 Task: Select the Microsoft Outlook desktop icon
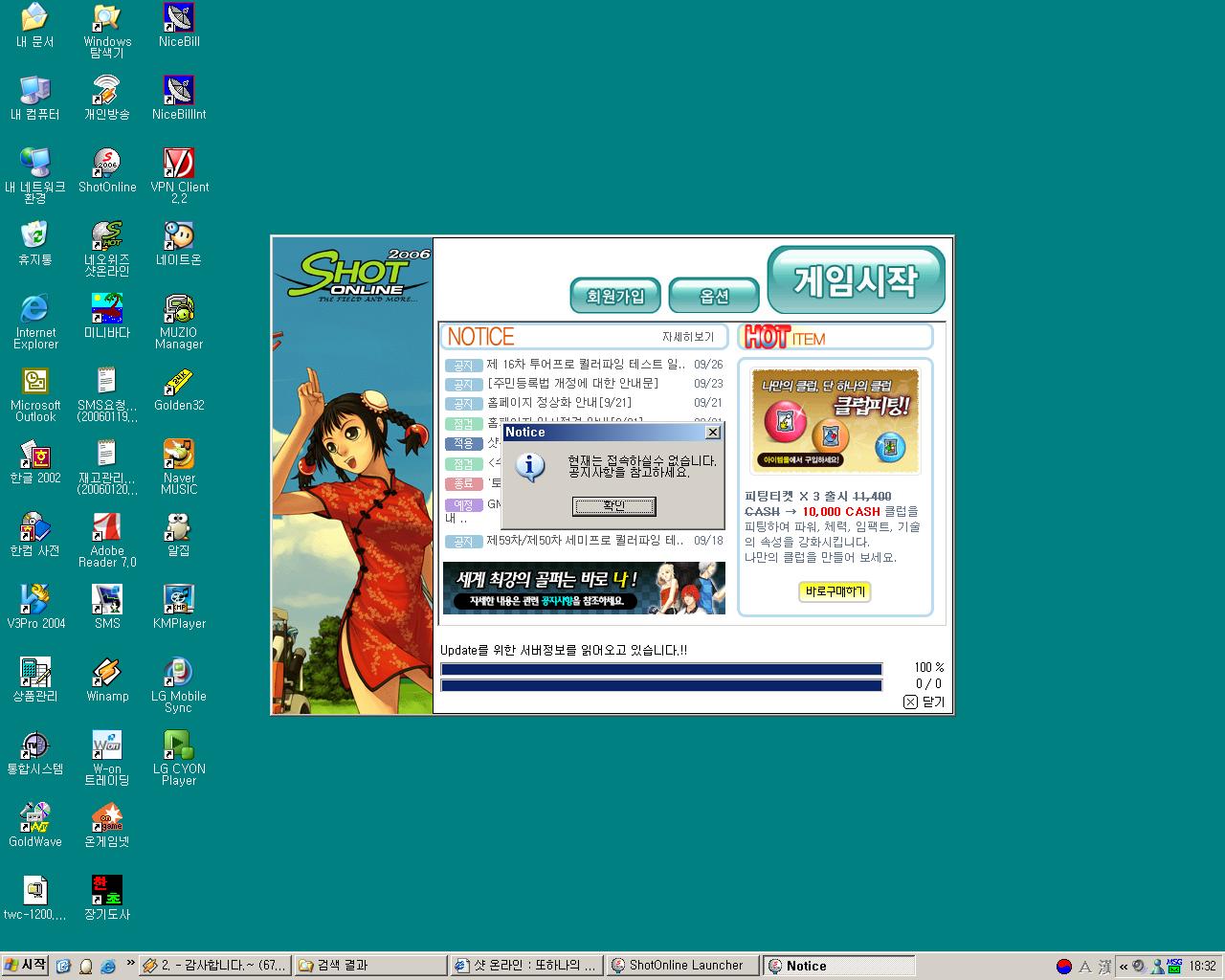coord(35,394)
